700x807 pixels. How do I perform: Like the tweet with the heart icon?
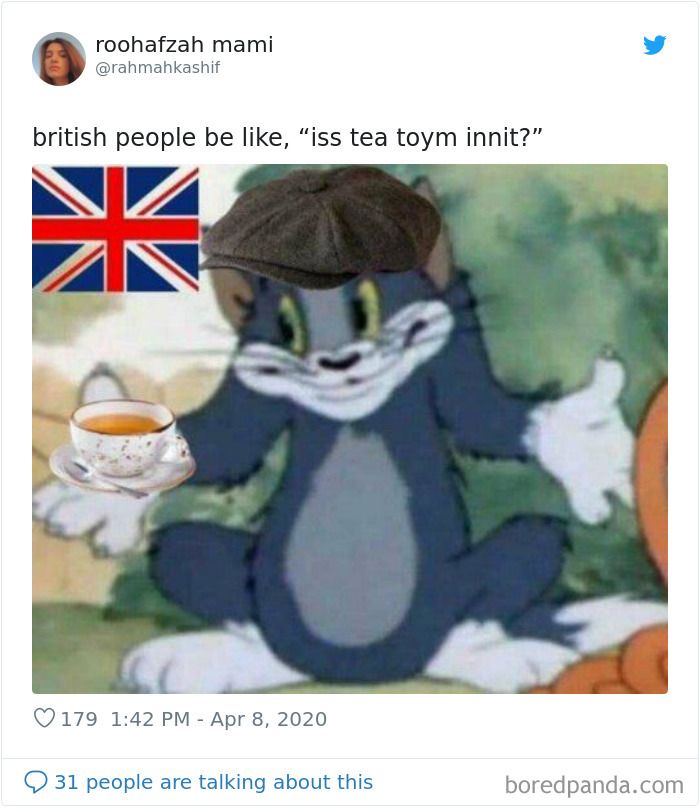(44, 718)
